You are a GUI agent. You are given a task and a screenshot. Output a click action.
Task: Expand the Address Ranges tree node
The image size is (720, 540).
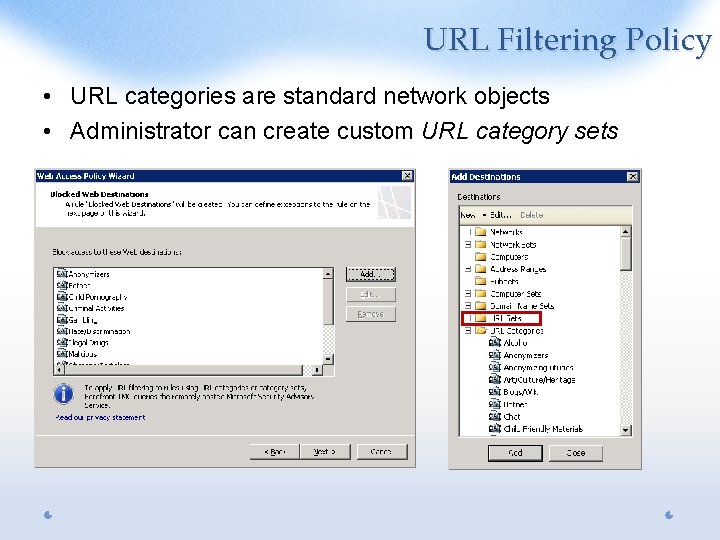pos(468,269)
